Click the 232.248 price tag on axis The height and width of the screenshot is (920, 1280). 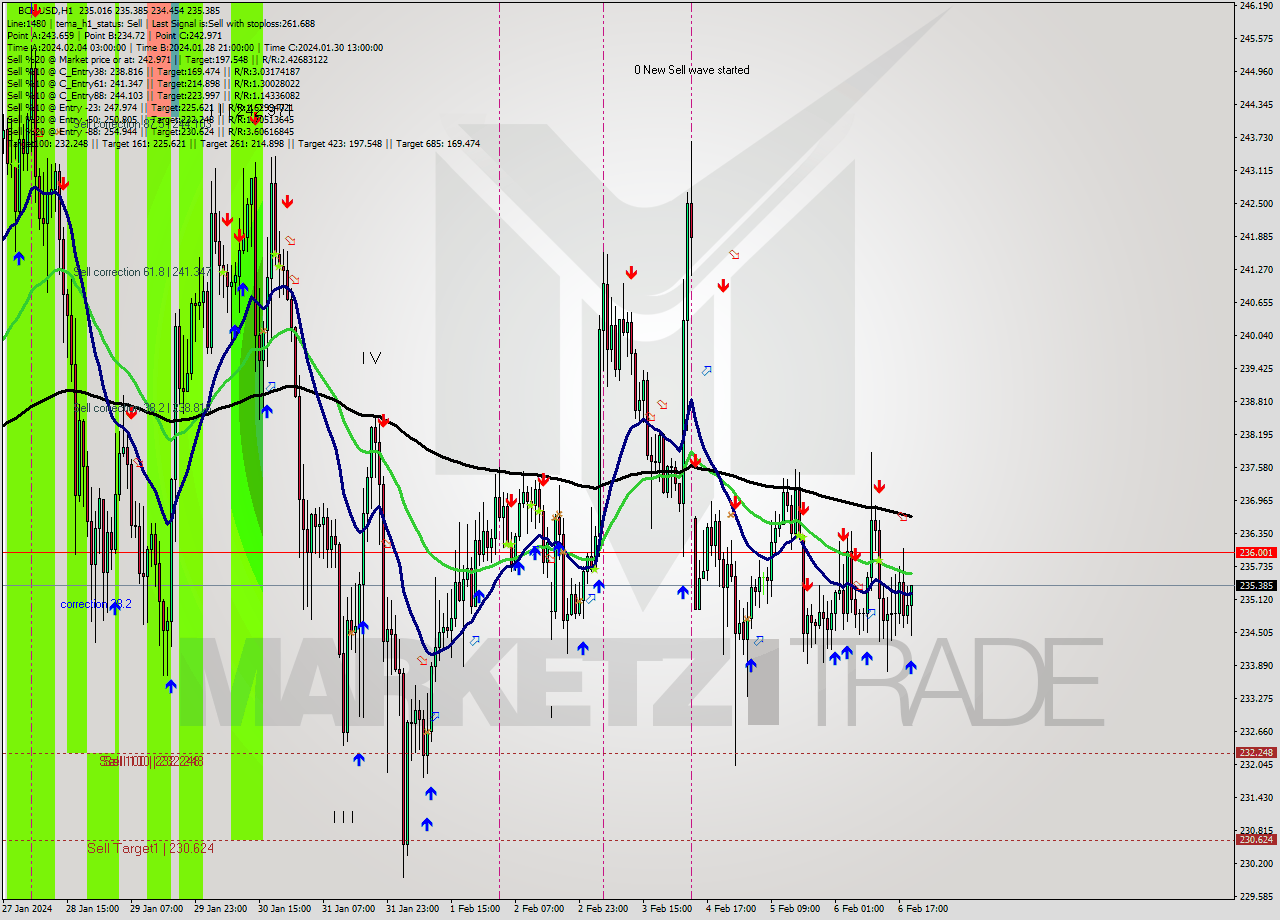click(x=1256, y=753)
